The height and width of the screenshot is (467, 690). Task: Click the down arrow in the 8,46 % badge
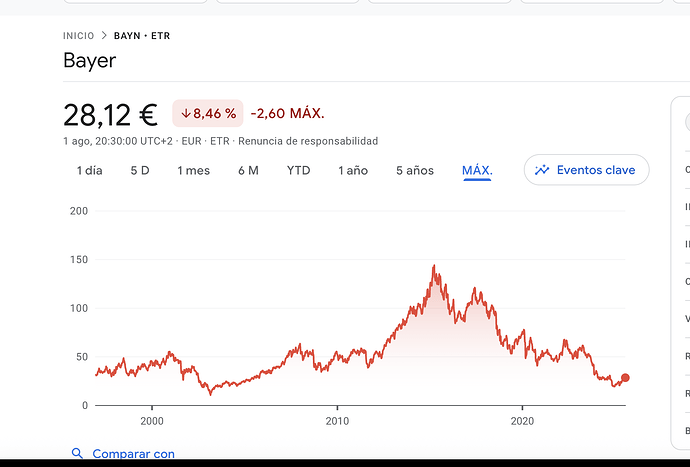[x=186, y=114]
